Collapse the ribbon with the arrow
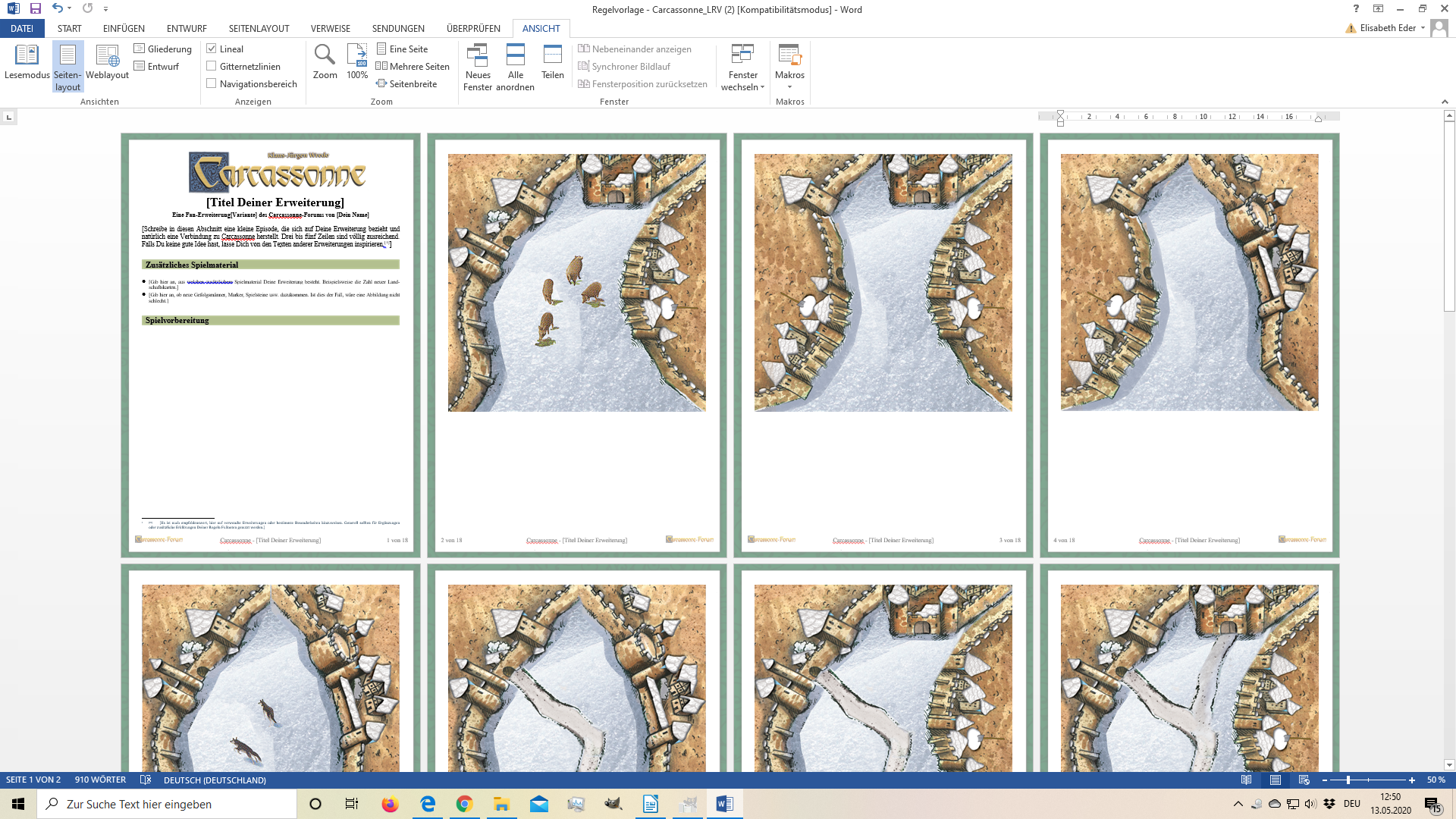Image resolution: width=1456 pixels, height=819 pixels. point(1445,102)
